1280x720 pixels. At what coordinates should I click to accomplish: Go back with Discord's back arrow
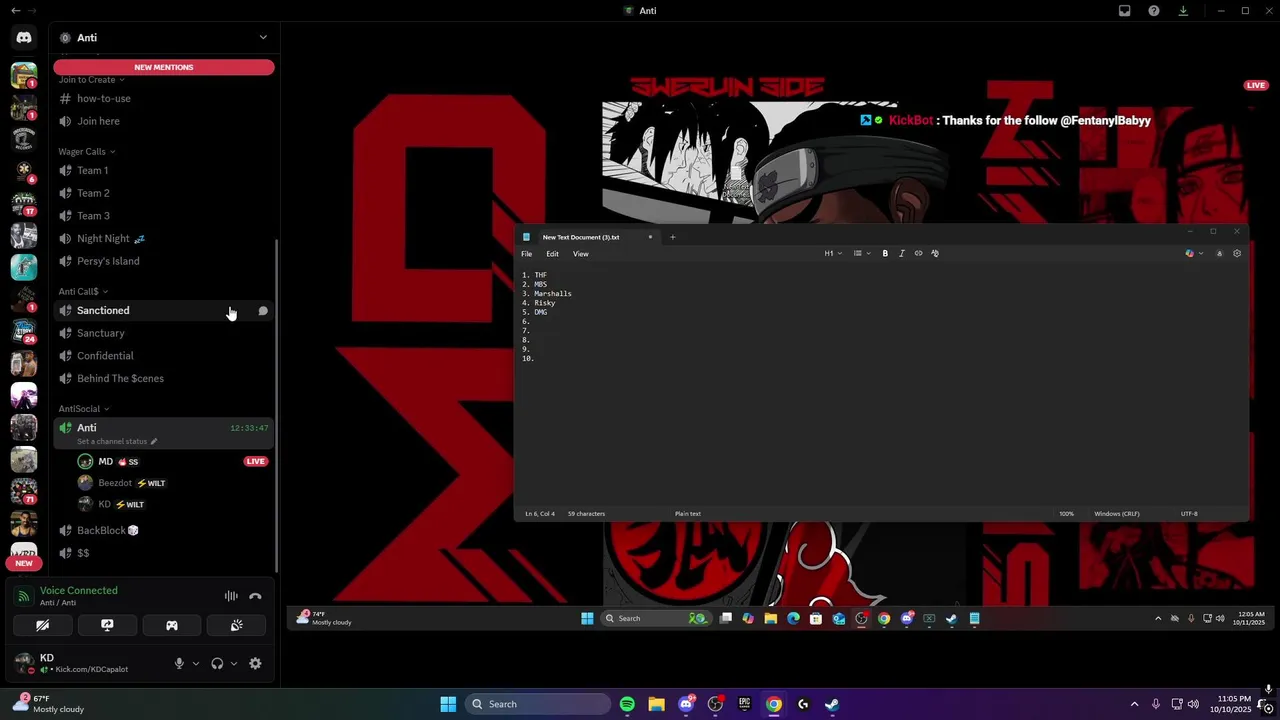pos(15,10)
